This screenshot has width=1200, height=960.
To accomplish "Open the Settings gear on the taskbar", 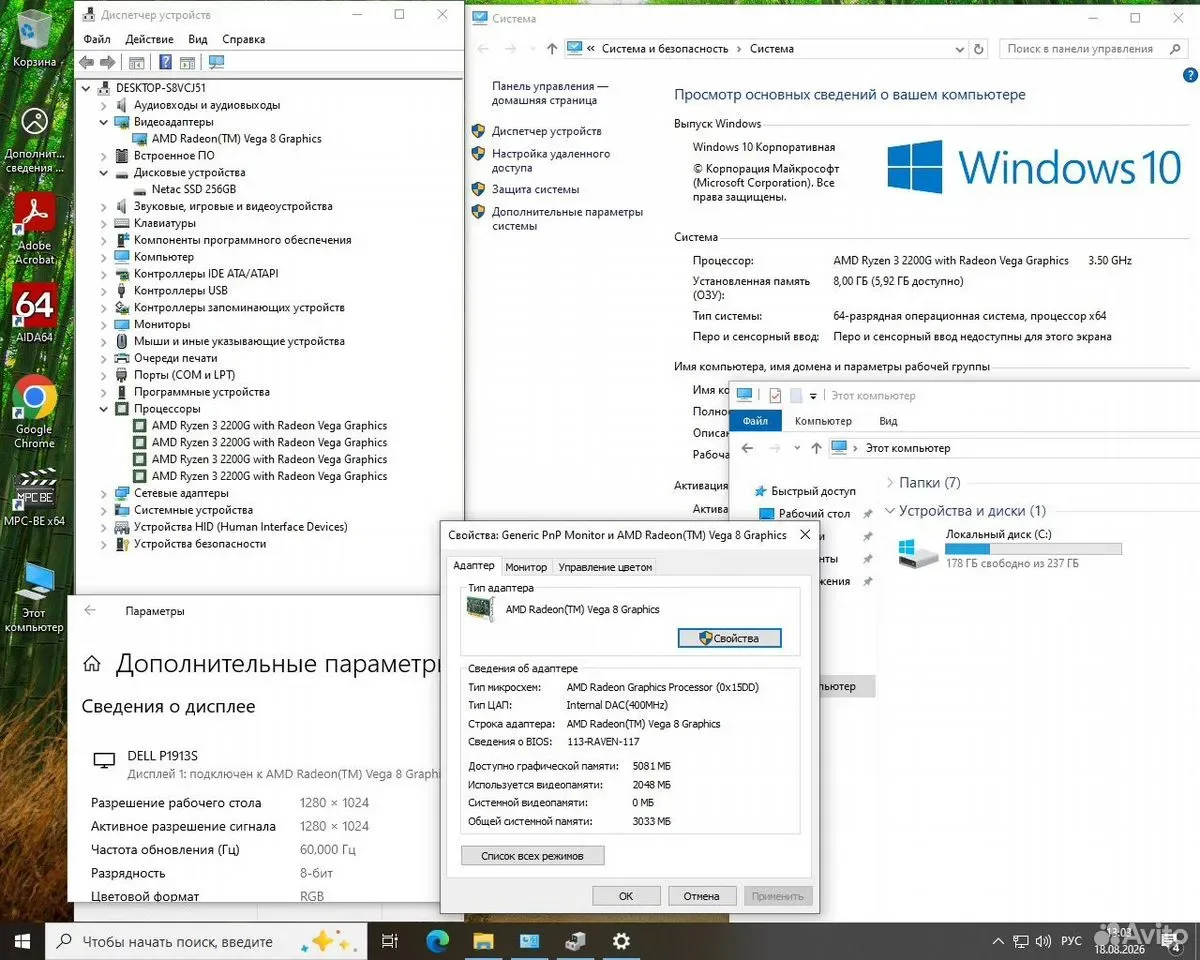I will 621,941.
